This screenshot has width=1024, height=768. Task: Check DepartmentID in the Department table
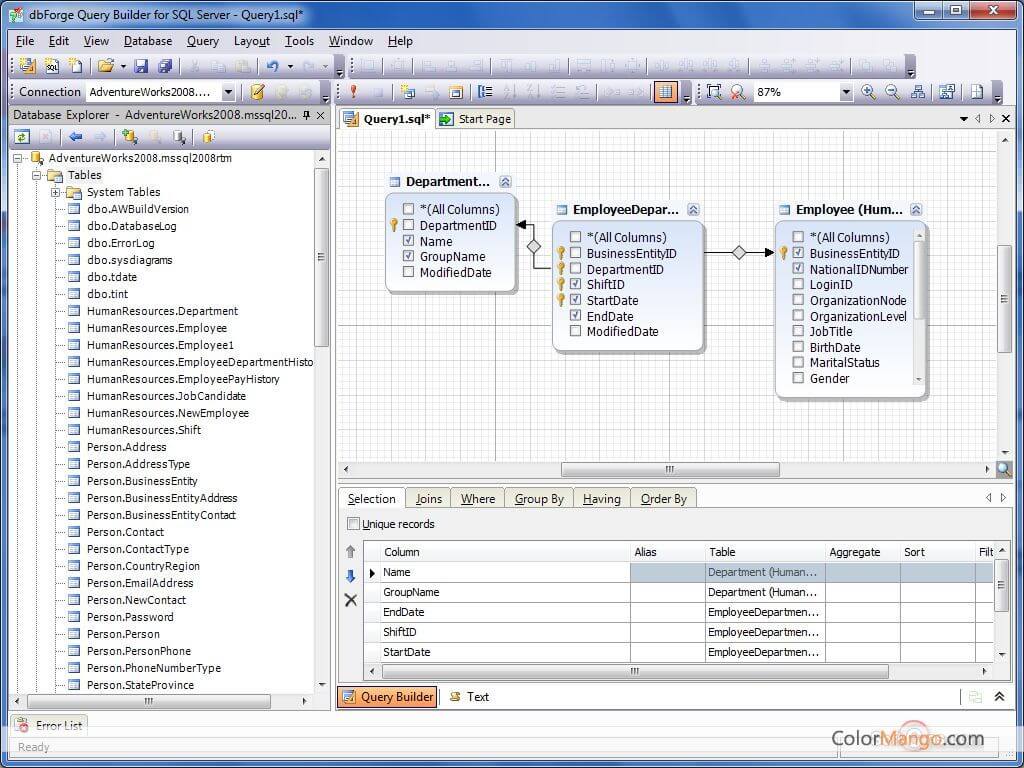pyautogui.click(x=408, y=225)
